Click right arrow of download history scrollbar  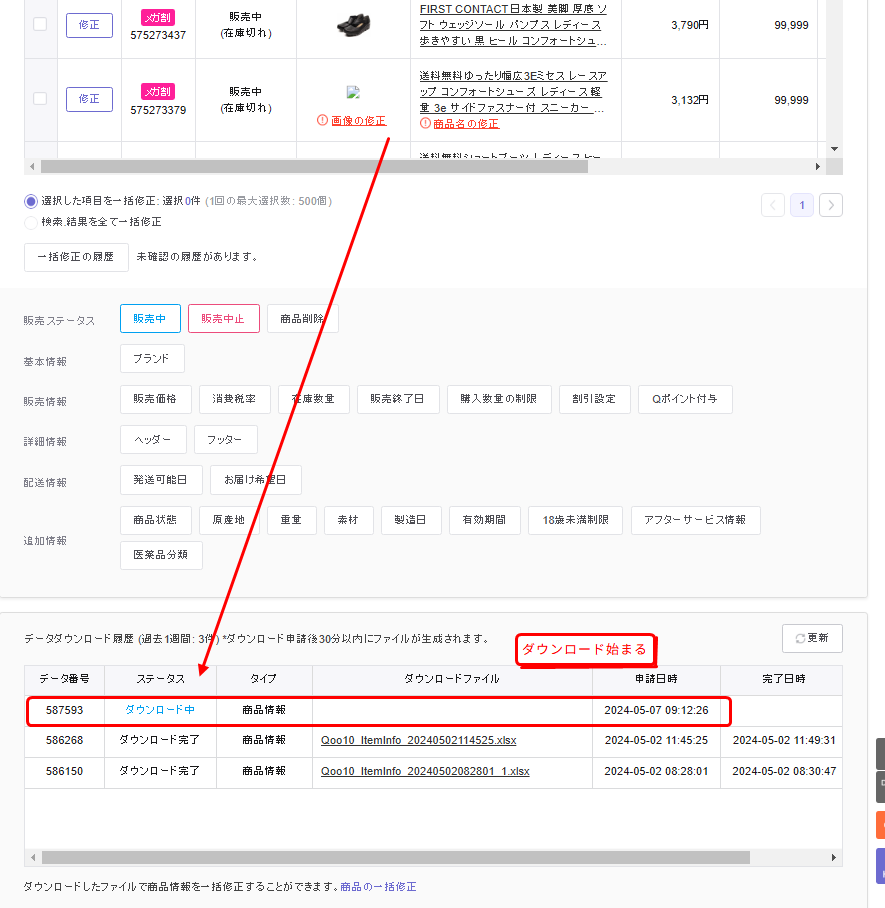coord(833,858)
